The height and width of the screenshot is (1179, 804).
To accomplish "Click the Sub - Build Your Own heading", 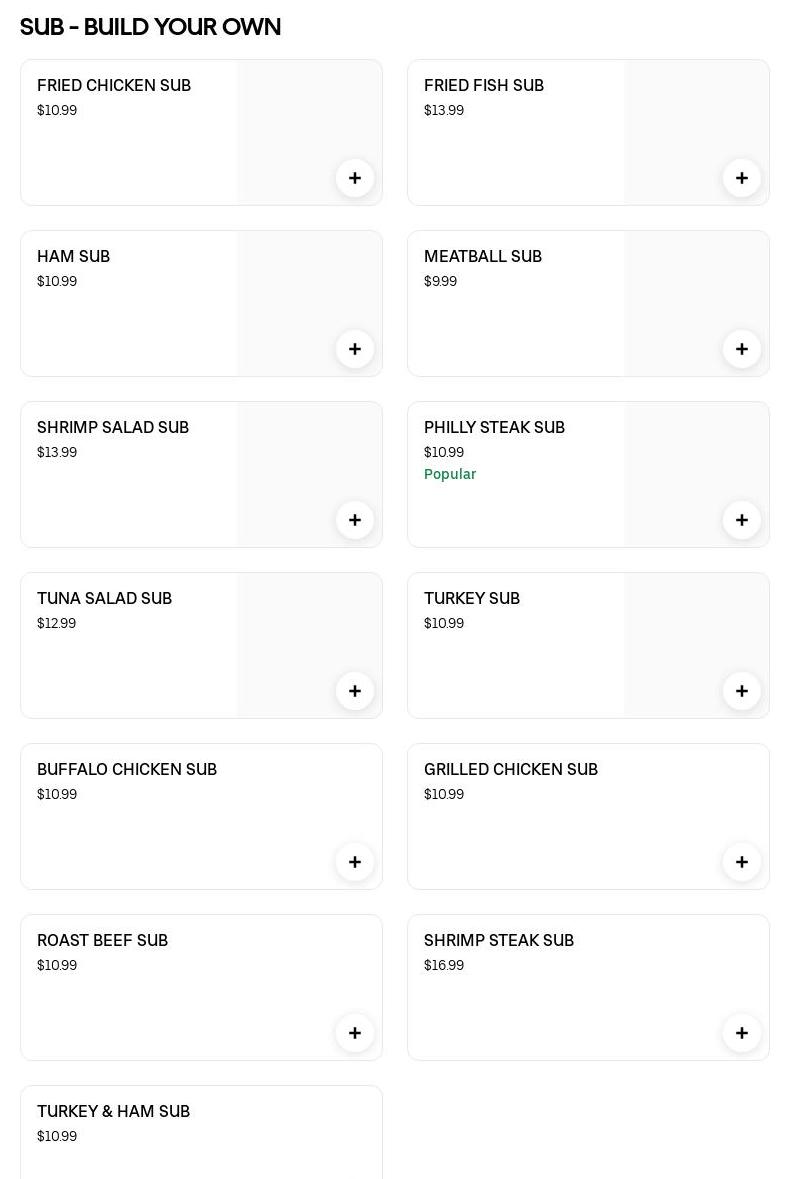I will (150, 27).
